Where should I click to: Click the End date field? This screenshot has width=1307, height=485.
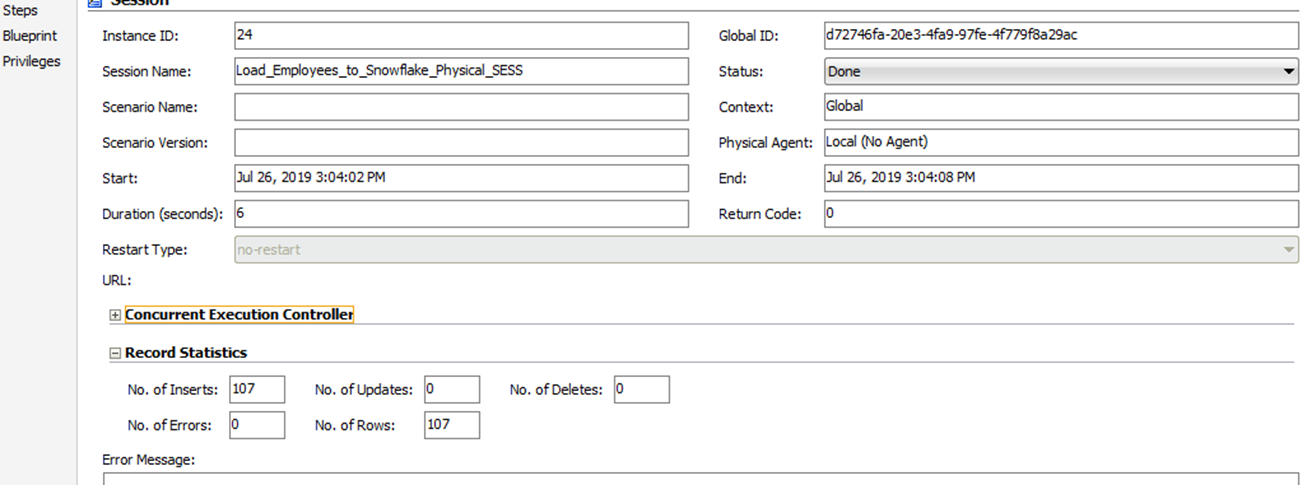pos(1060,178)
